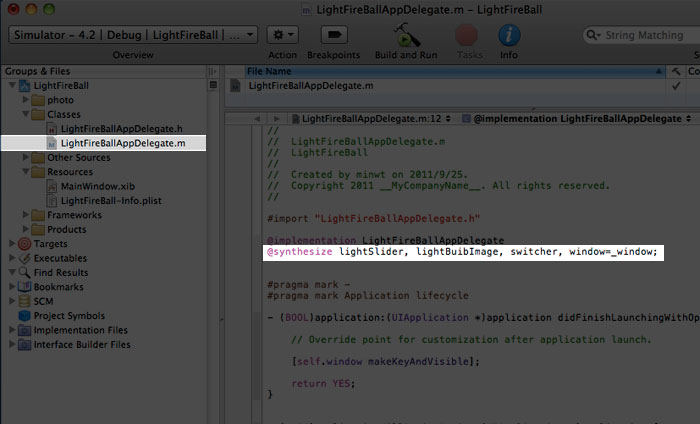
Task: Click the LightFireBall project icon
Action: pos(25,86)
